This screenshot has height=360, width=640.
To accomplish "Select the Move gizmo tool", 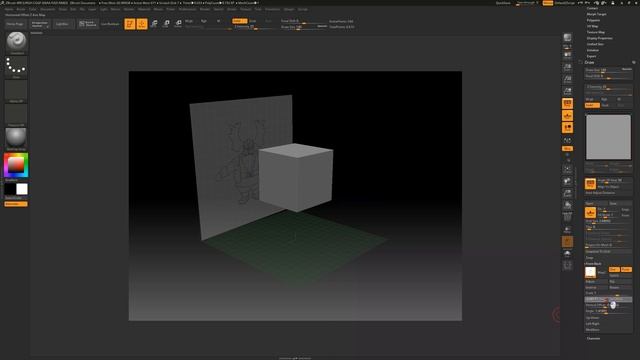I will coord(154,24).
